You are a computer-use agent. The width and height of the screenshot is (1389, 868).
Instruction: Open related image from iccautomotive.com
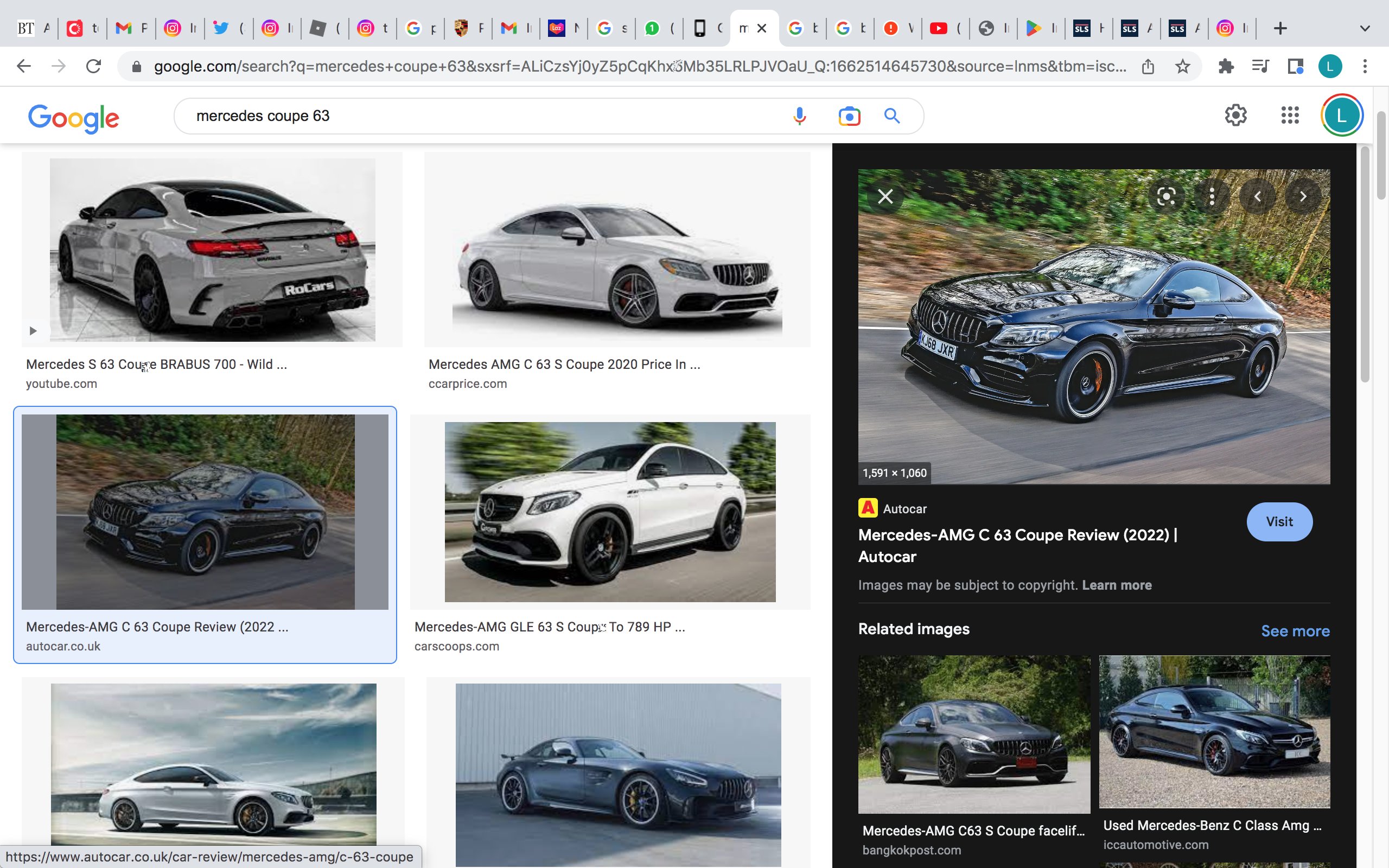click(x=1214, y=731)
